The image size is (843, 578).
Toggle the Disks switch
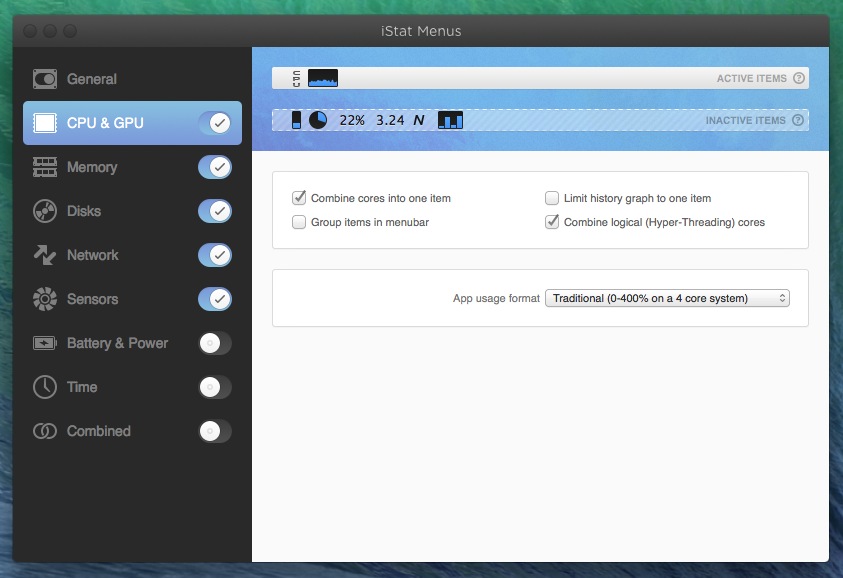[x=215, y=211]
